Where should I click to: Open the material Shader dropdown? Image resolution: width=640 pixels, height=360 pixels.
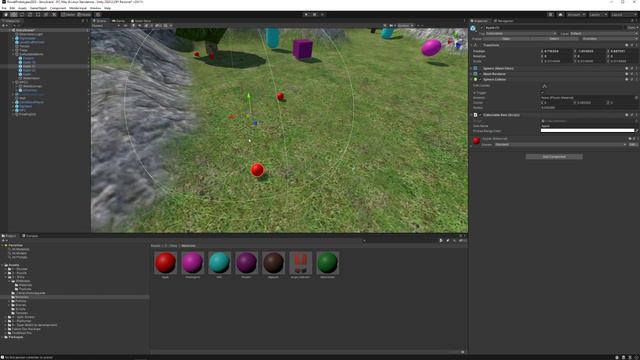pos(560,144)
